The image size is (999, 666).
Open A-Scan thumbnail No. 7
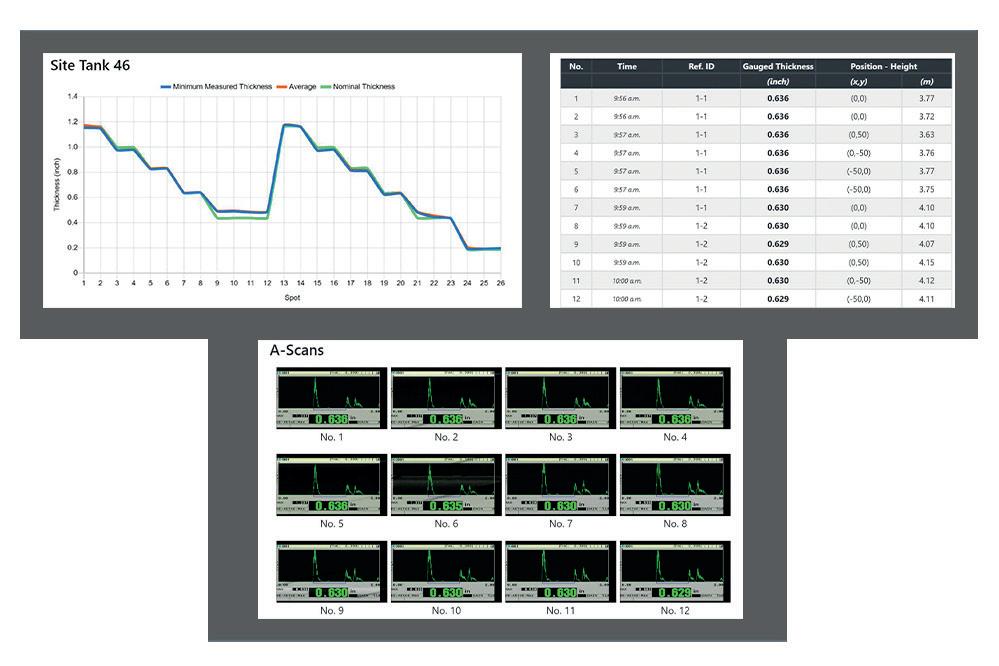(x=561, y=485)
